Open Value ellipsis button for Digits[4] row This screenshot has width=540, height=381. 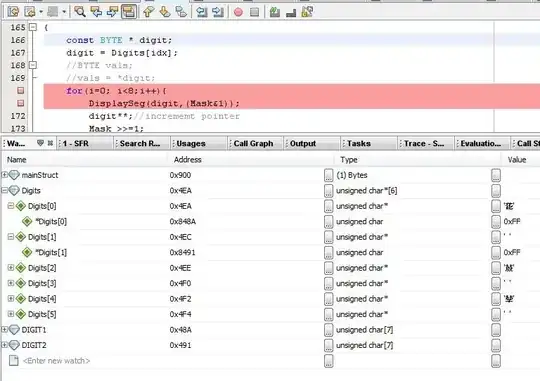496,299
